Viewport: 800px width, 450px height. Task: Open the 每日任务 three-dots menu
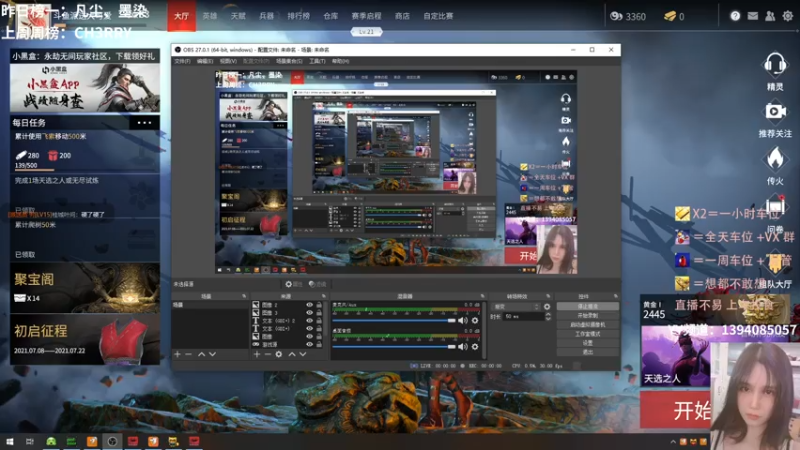pos(144,122)
